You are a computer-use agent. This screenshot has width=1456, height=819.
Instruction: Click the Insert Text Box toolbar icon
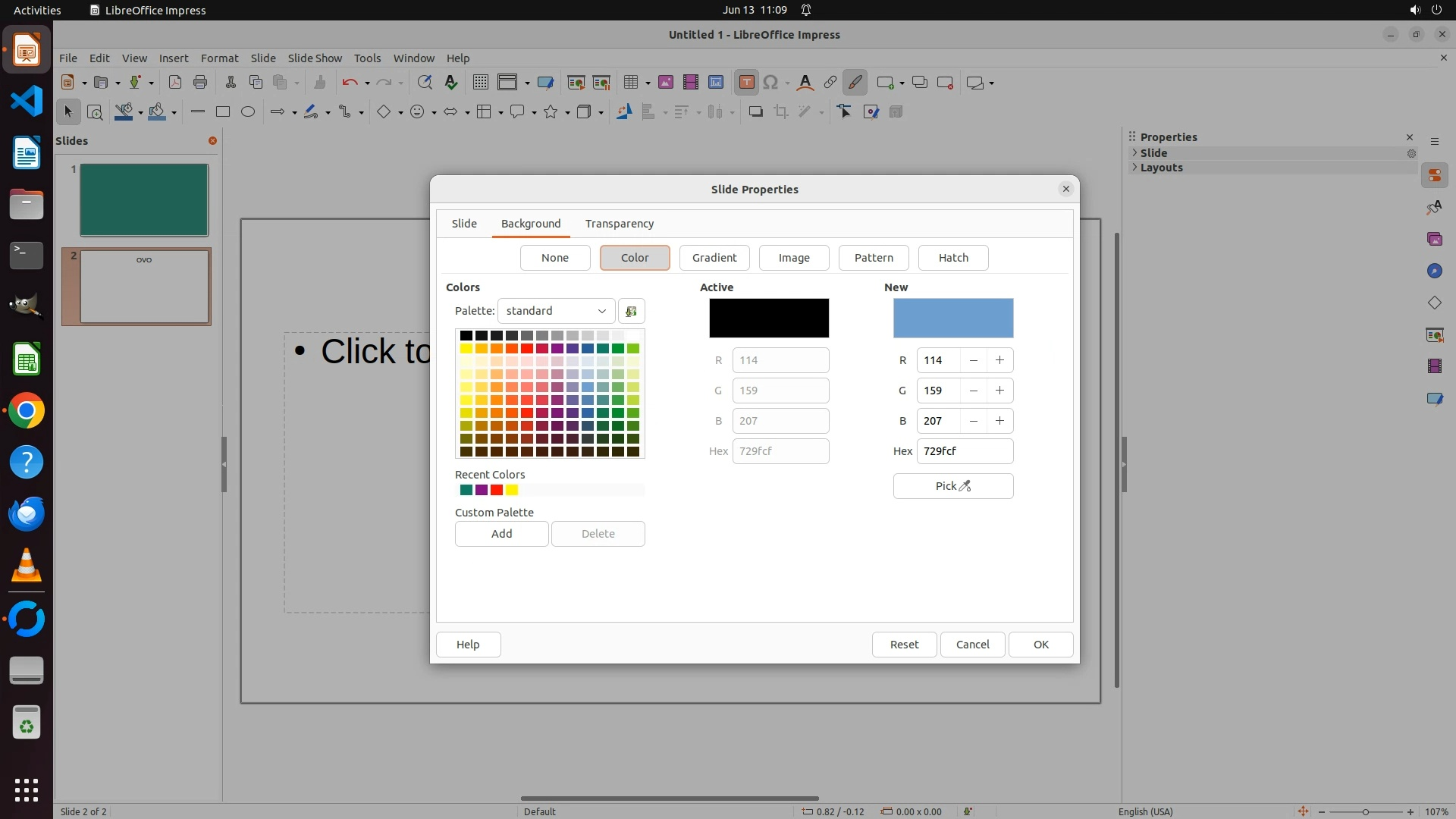tap(746, 83)
